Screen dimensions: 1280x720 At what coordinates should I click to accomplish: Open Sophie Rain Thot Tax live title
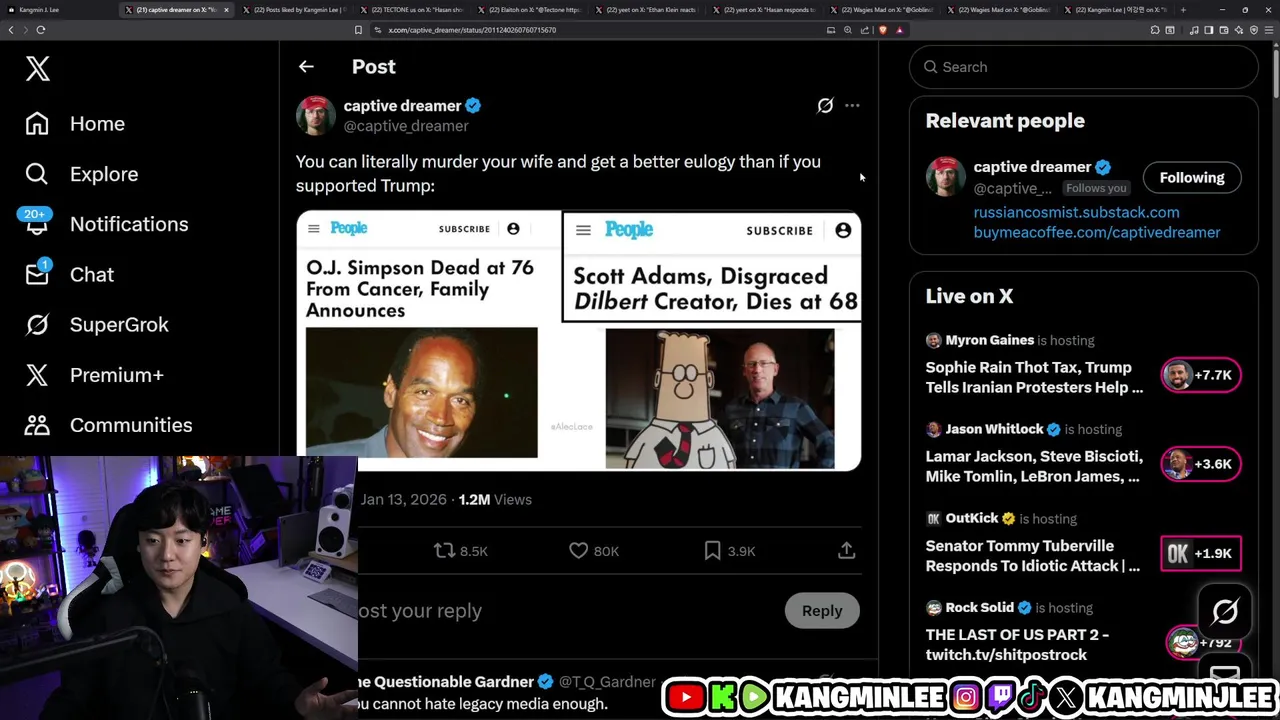1034,377
